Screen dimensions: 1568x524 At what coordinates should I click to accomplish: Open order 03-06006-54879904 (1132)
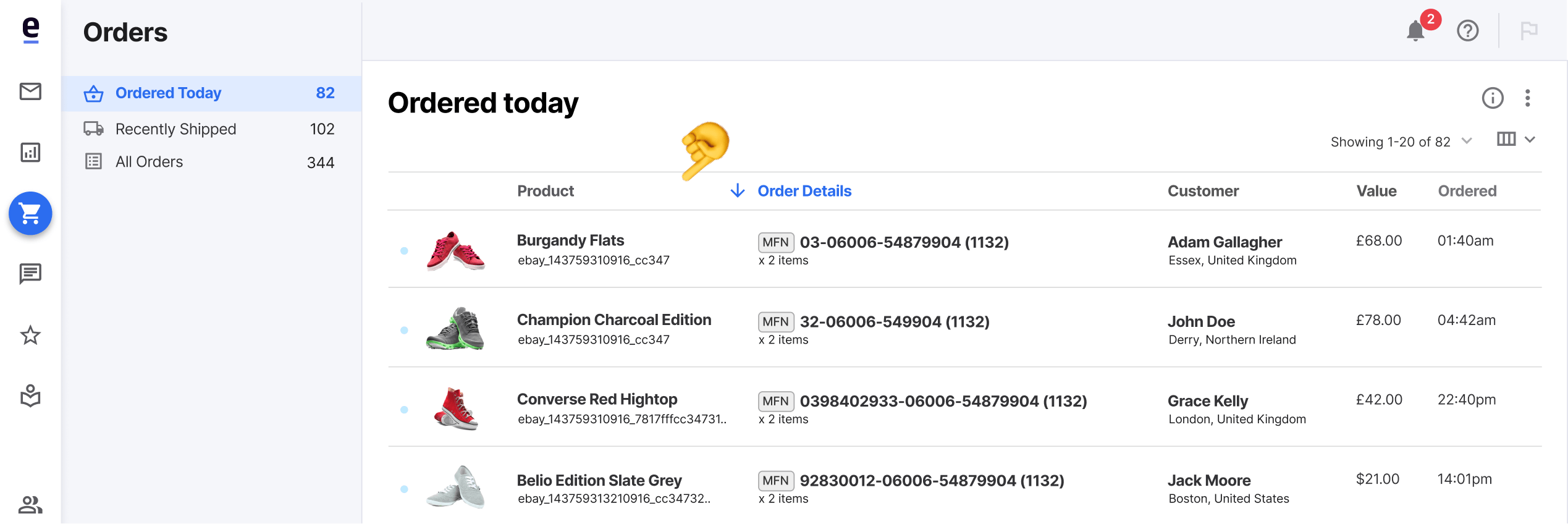click(904, 242)
